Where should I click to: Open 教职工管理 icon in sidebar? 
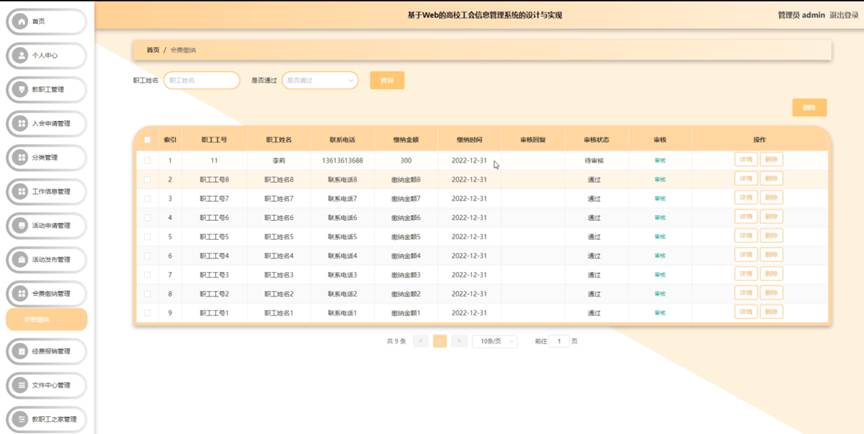tap(20, 89)
